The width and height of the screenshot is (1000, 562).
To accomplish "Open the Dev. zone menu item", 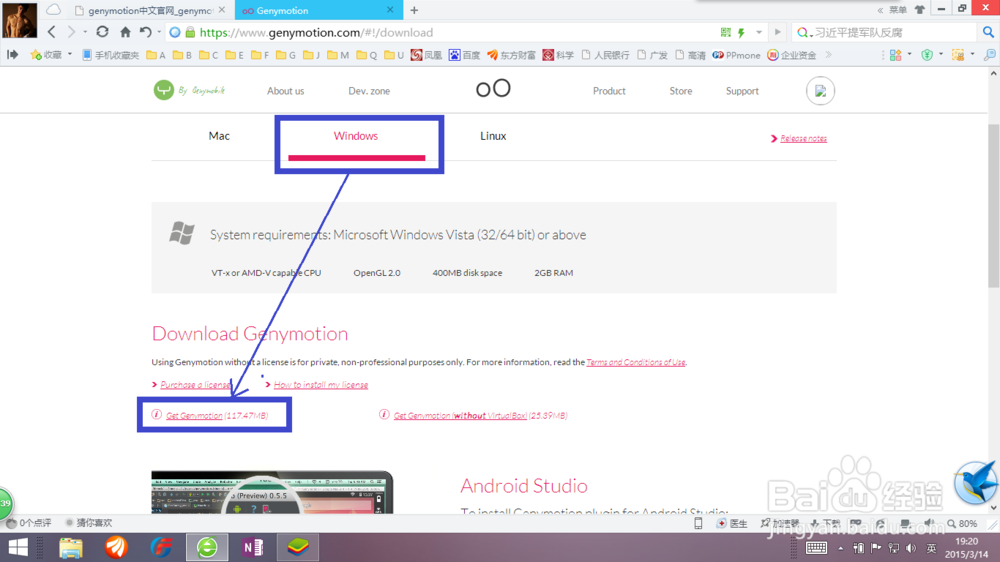I will coord(369,91).
